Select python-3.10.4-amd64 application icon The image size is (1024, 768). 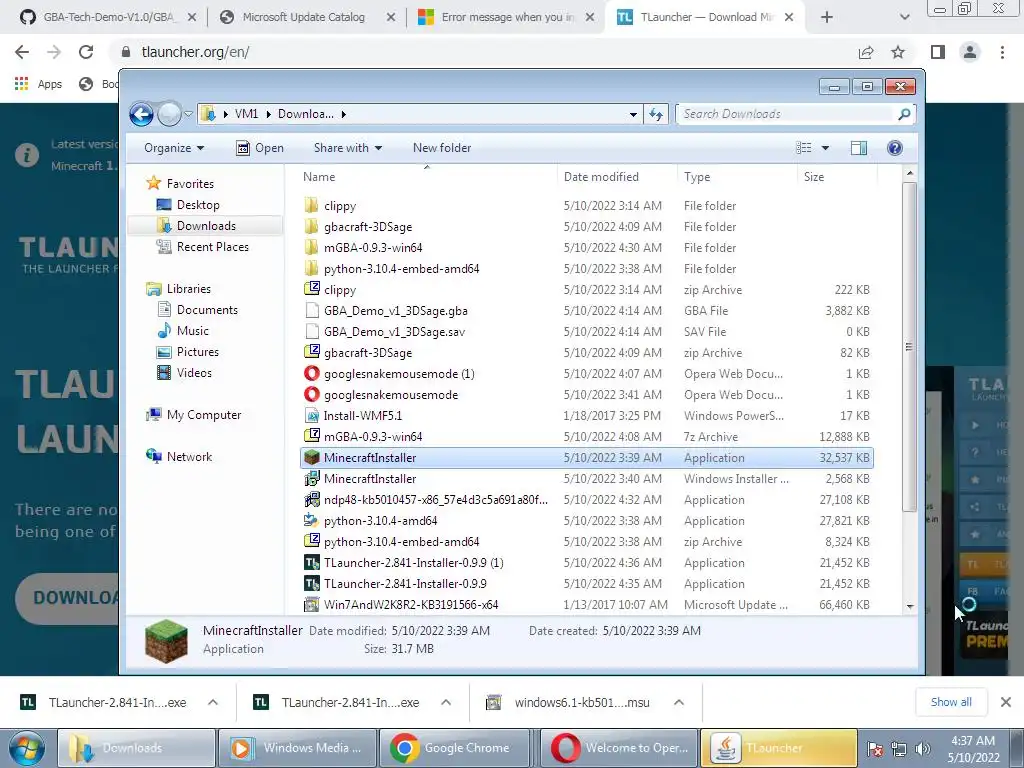coord(312,520)
